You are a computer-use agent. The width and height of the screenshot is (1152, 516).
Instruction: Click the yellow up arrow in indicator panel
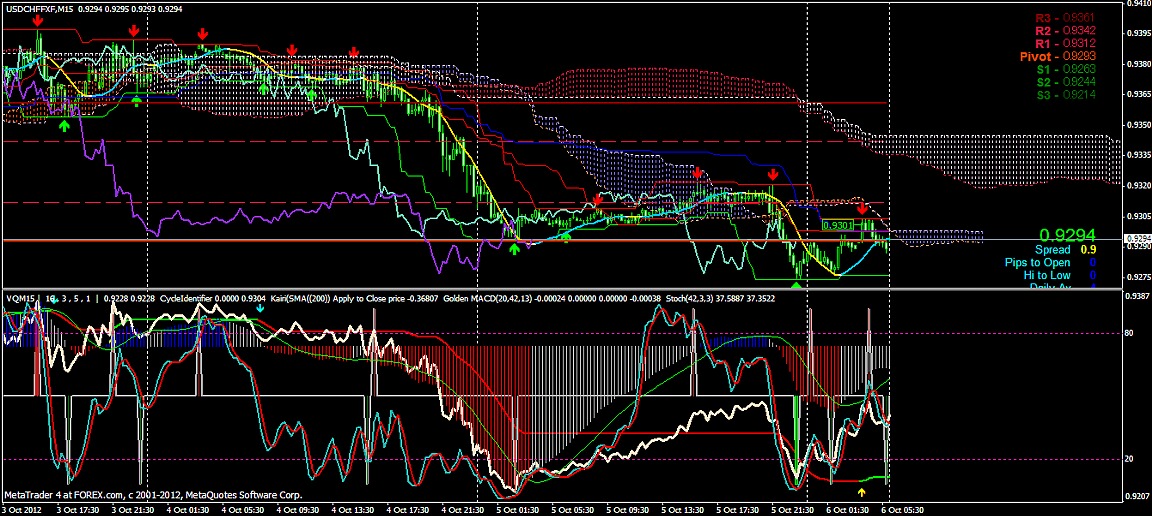[862, 491]
